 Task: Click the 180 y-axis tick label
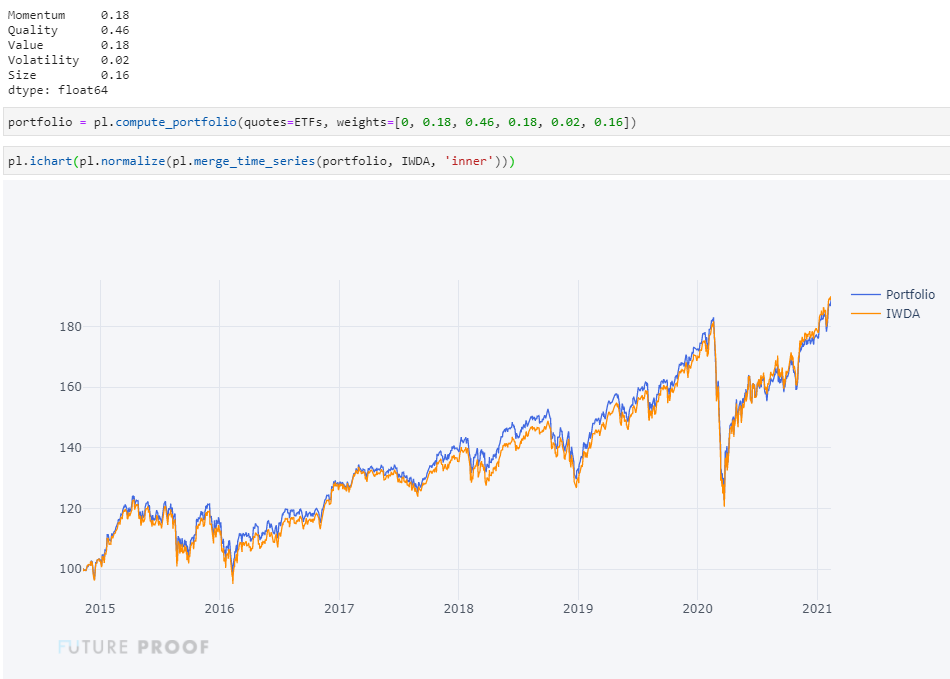point(69,327)
